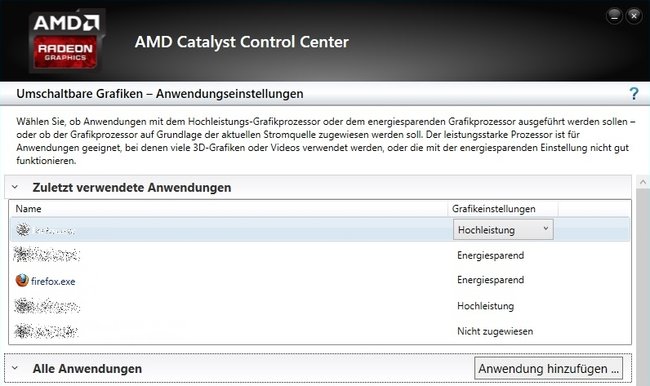The width and height of the screenshot is (650, 386).
Task: Minimize the Catalyst Control Center window
Action: [x=614, y=16]
